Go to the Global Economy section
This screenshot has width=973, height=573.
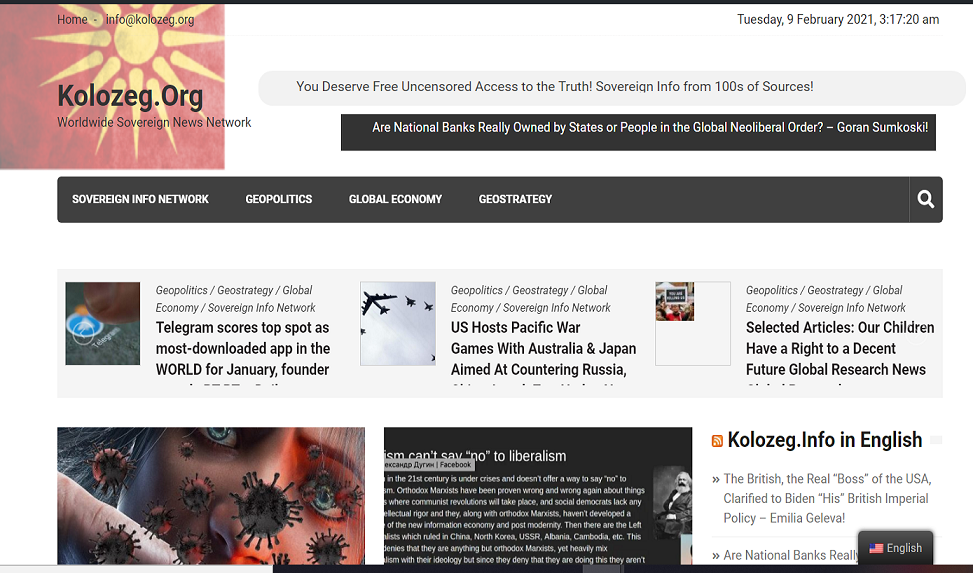pyautogui.click(x=395, y=200)
